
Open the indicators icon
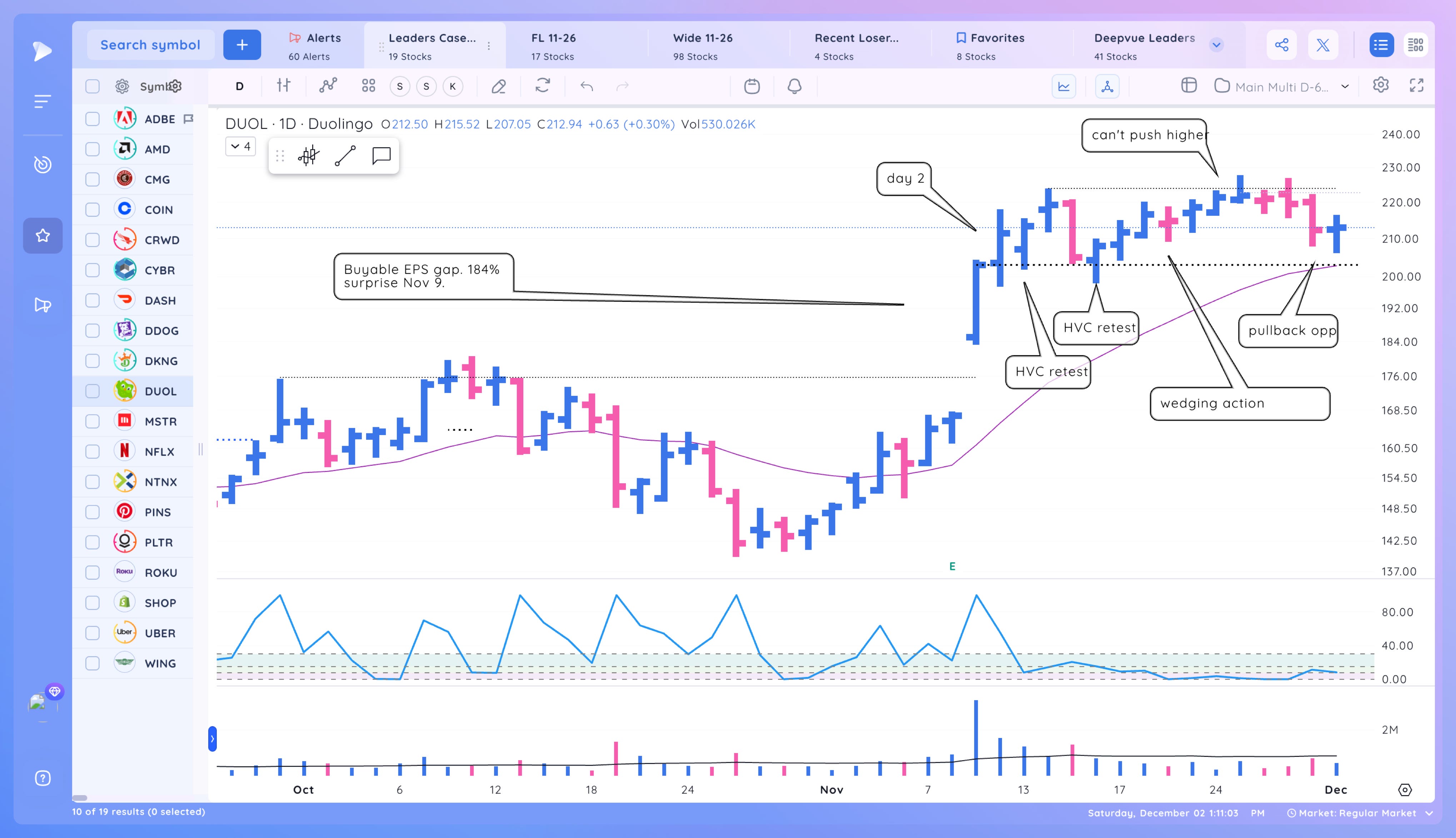point(328,86)
